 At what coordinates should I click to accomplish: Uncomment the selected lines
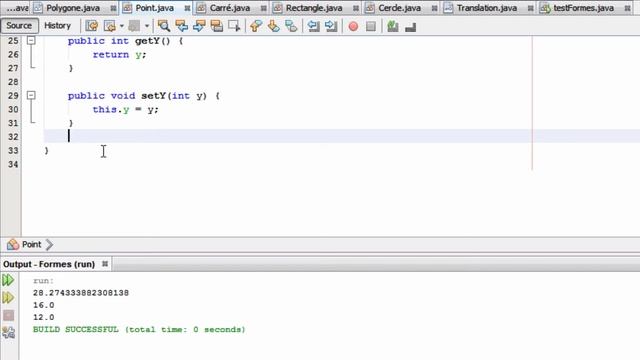410,26
